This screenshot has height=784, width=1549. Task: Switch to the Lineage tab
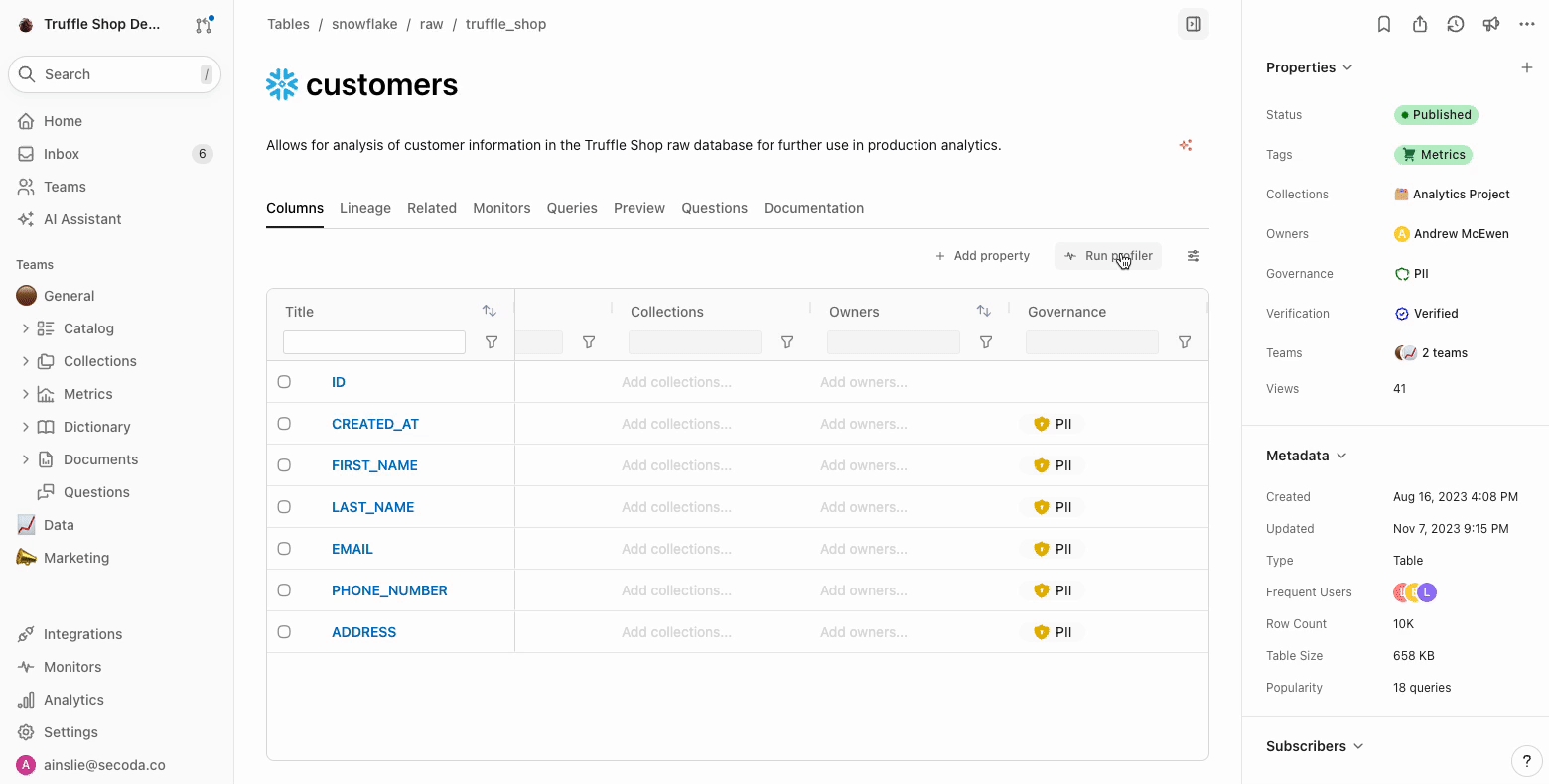pos(365,208)
